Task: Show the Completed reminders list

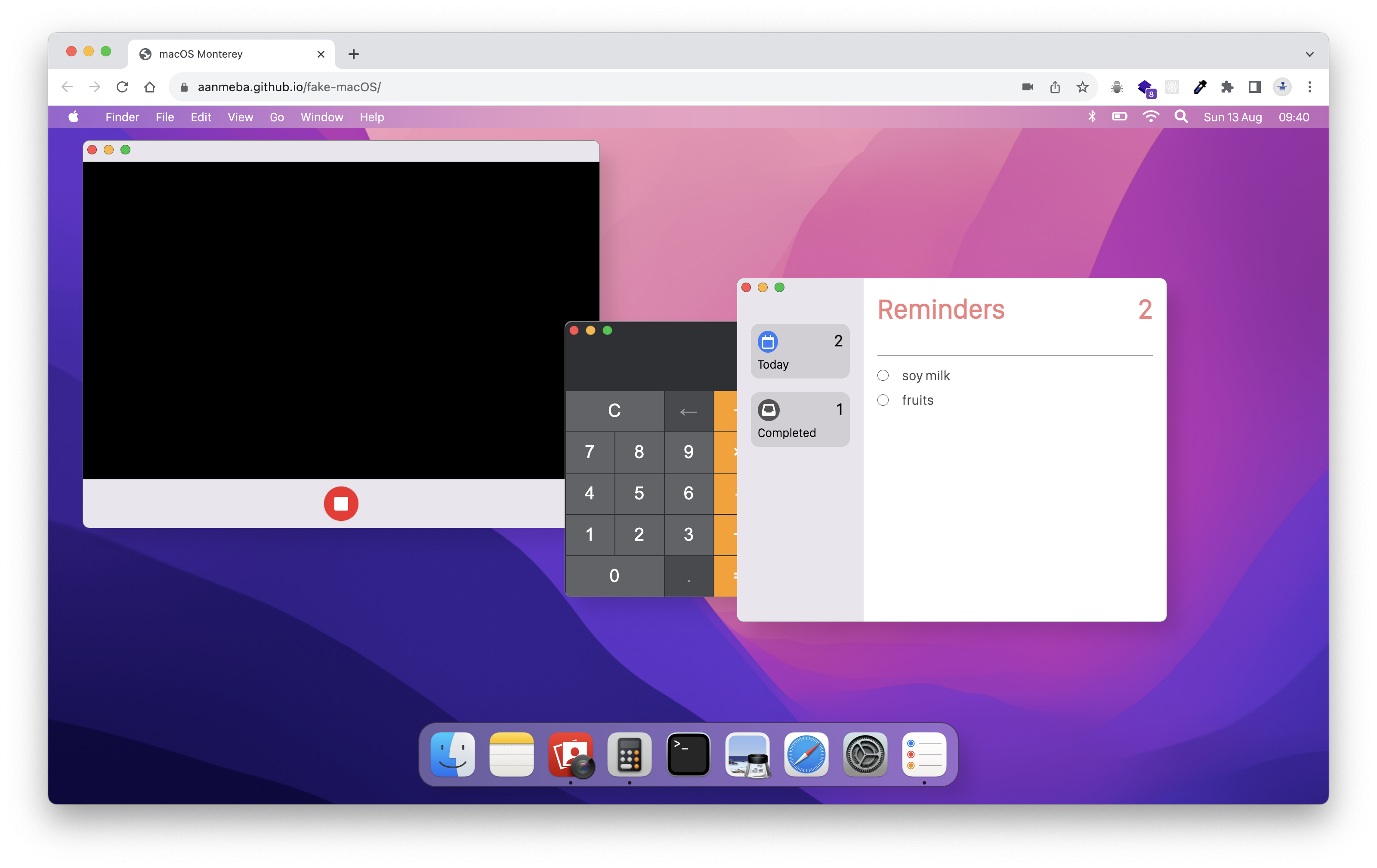Action: pyautogui.click(x=800, y=419)
